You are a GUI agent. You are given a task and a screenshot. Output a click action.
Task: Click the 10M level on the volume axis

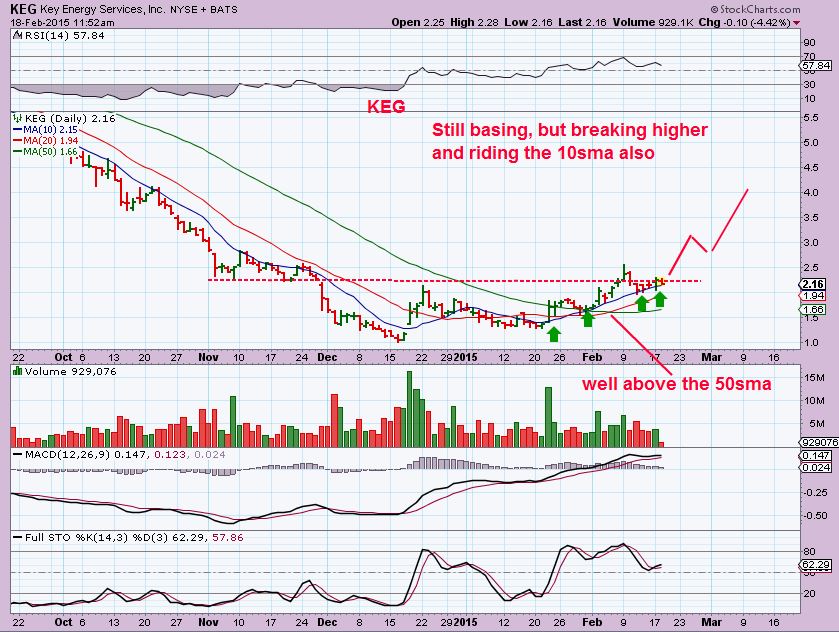[813, 400]
